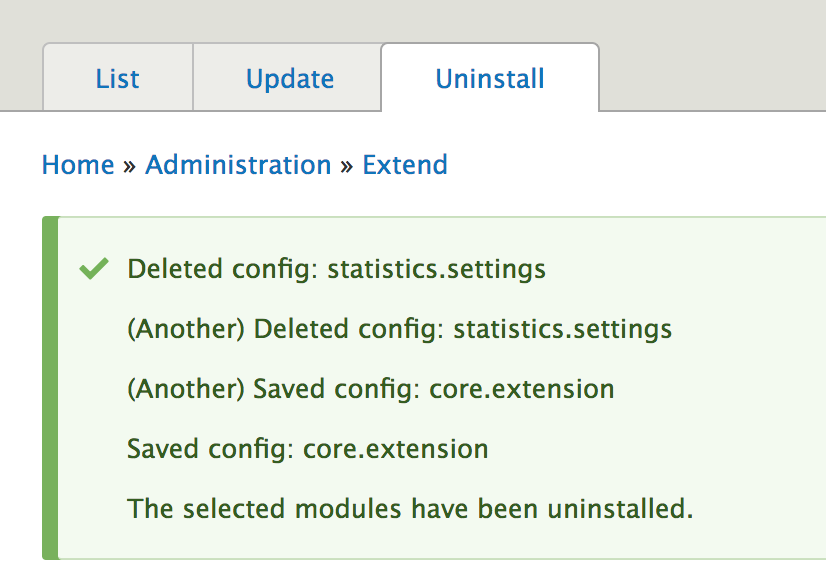
Task: Click the '(Another) Deleted config' message line
Action: (399, 329)
